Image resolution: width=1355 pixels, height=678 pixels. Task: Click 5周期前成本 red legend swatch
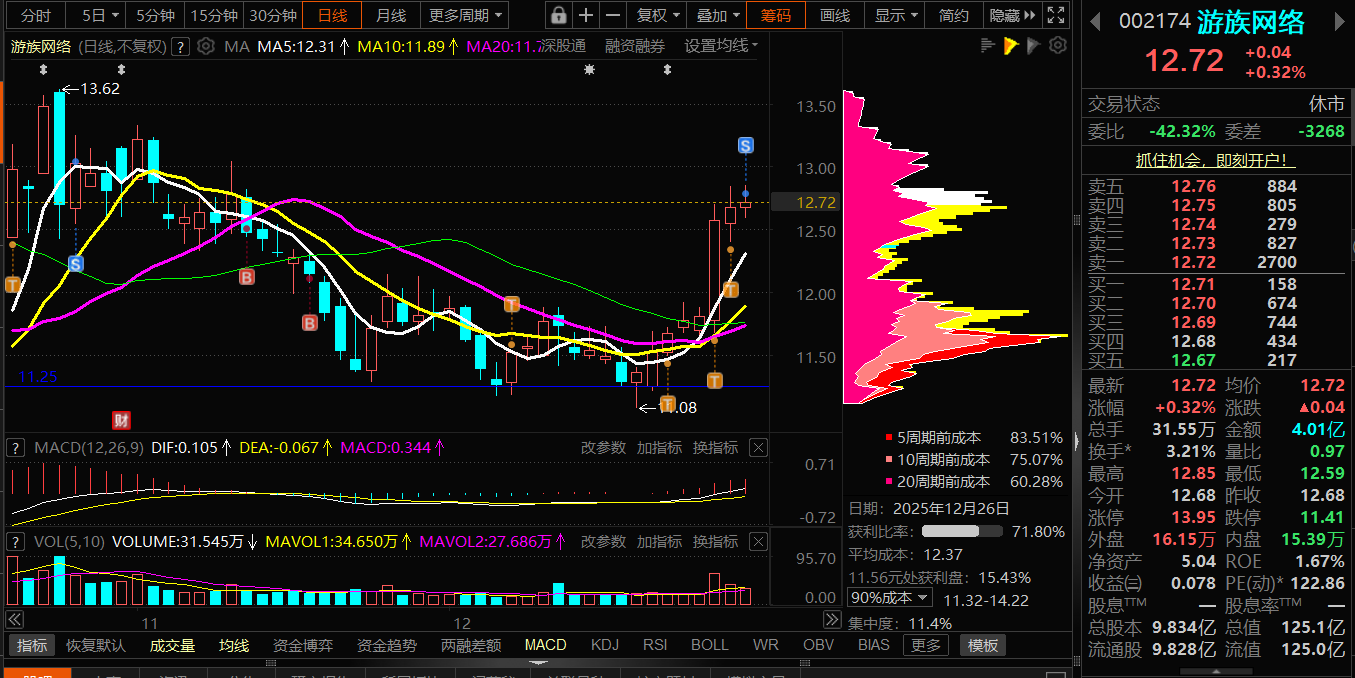[888, 438]
